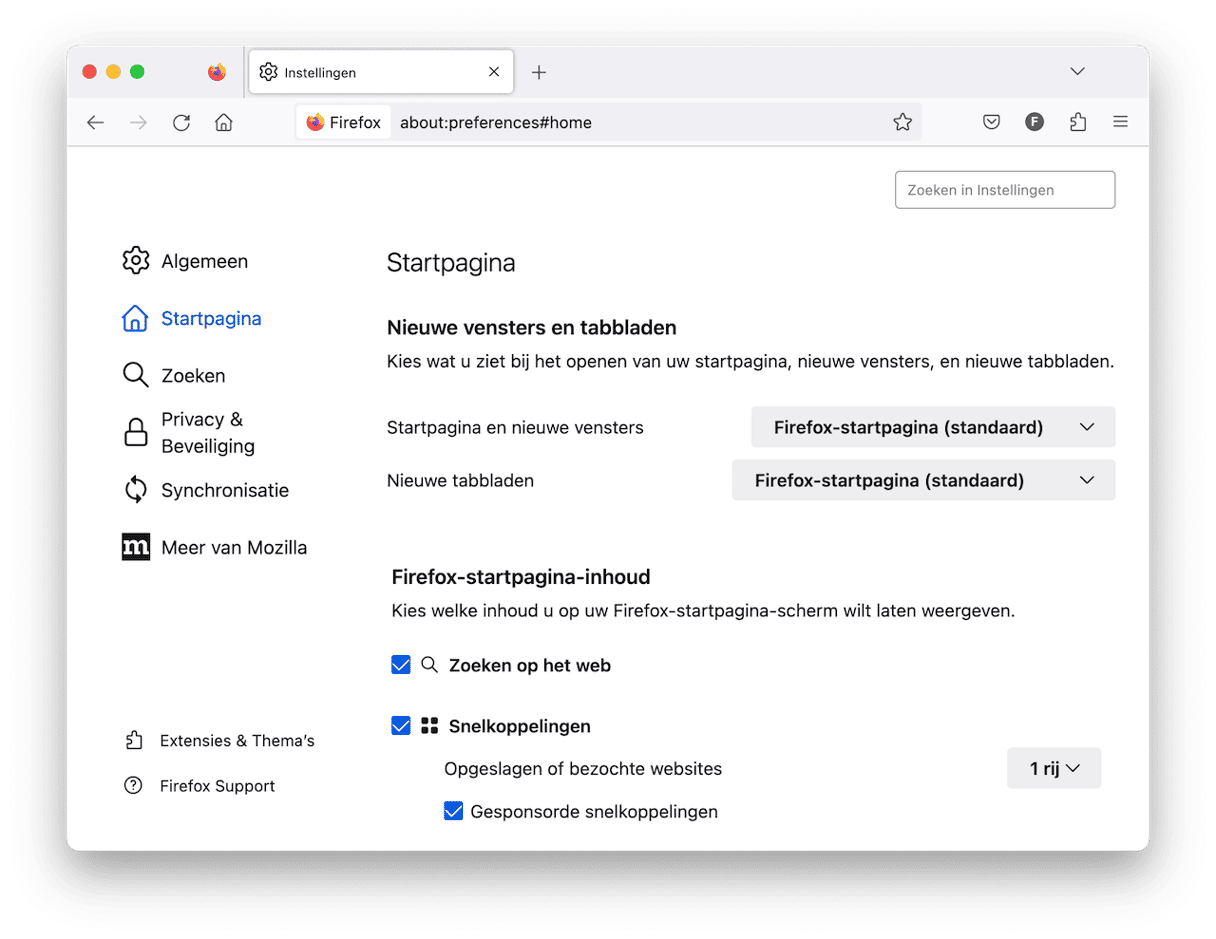Click the Opgeslagen of bezochte websites text
Screen dimensions: 1216x939
[583, 769]
